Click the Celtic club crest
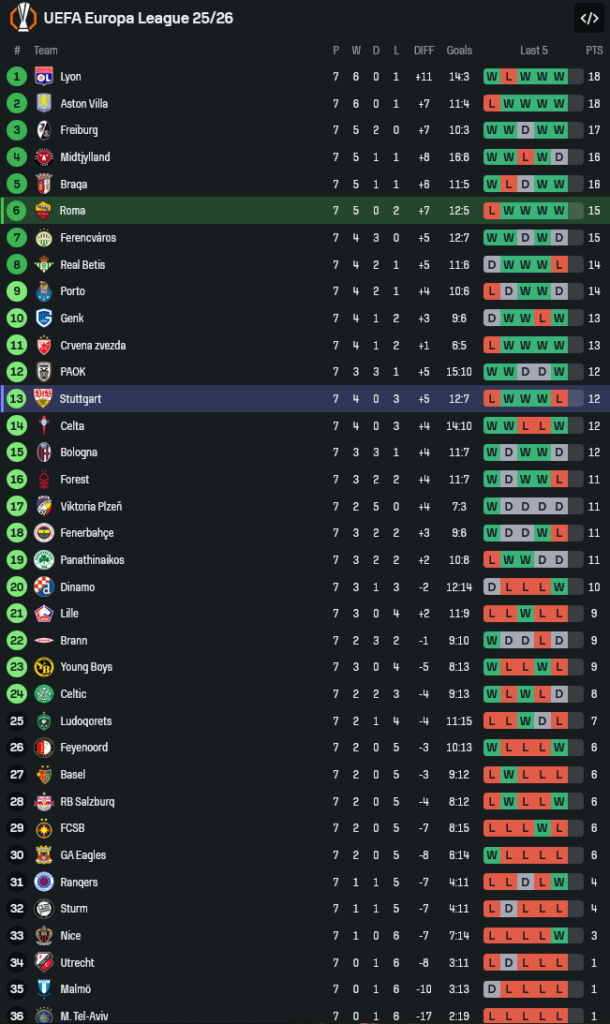This screenshot has width=610, height=1024. click(43, 694)
